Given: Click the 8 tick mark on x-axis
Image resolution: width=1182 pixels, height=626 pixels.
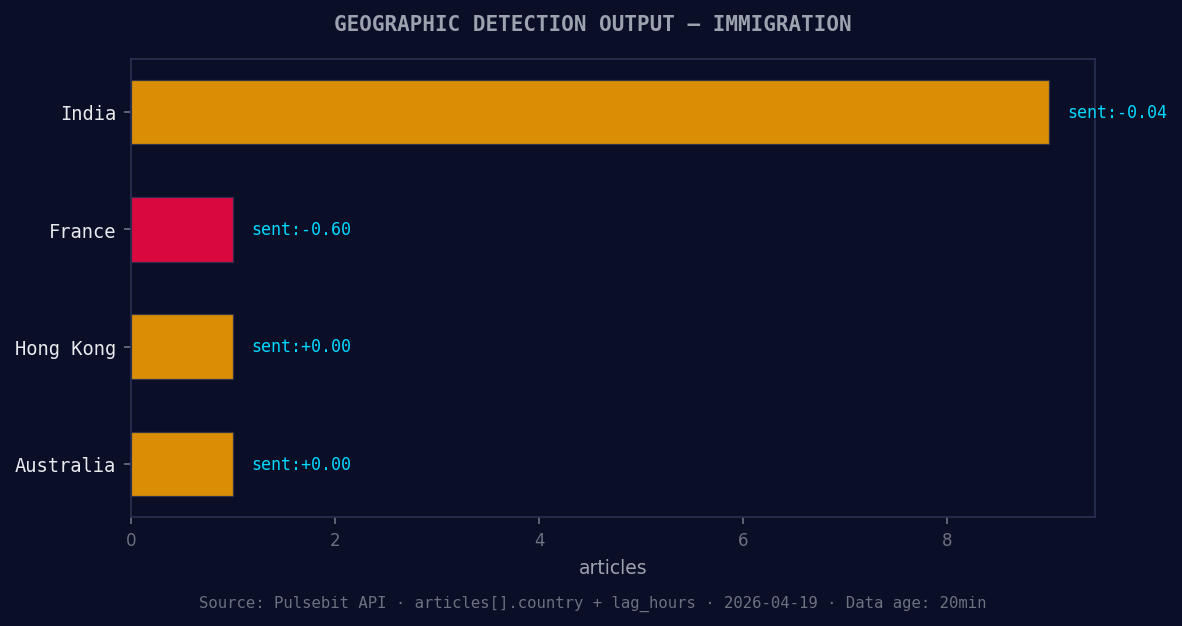Looking at the screenshot, I should point(947,539).
